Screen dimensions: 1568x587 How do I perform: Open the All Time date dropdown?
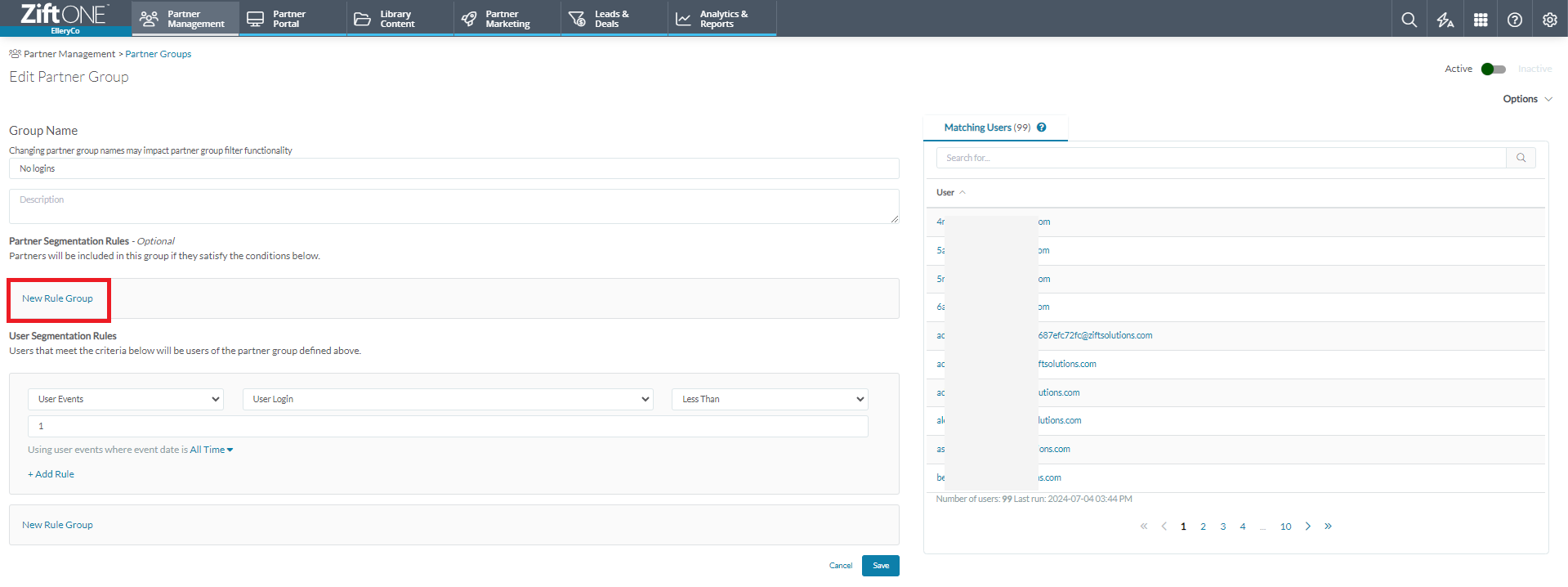click(x=212, y=450)
